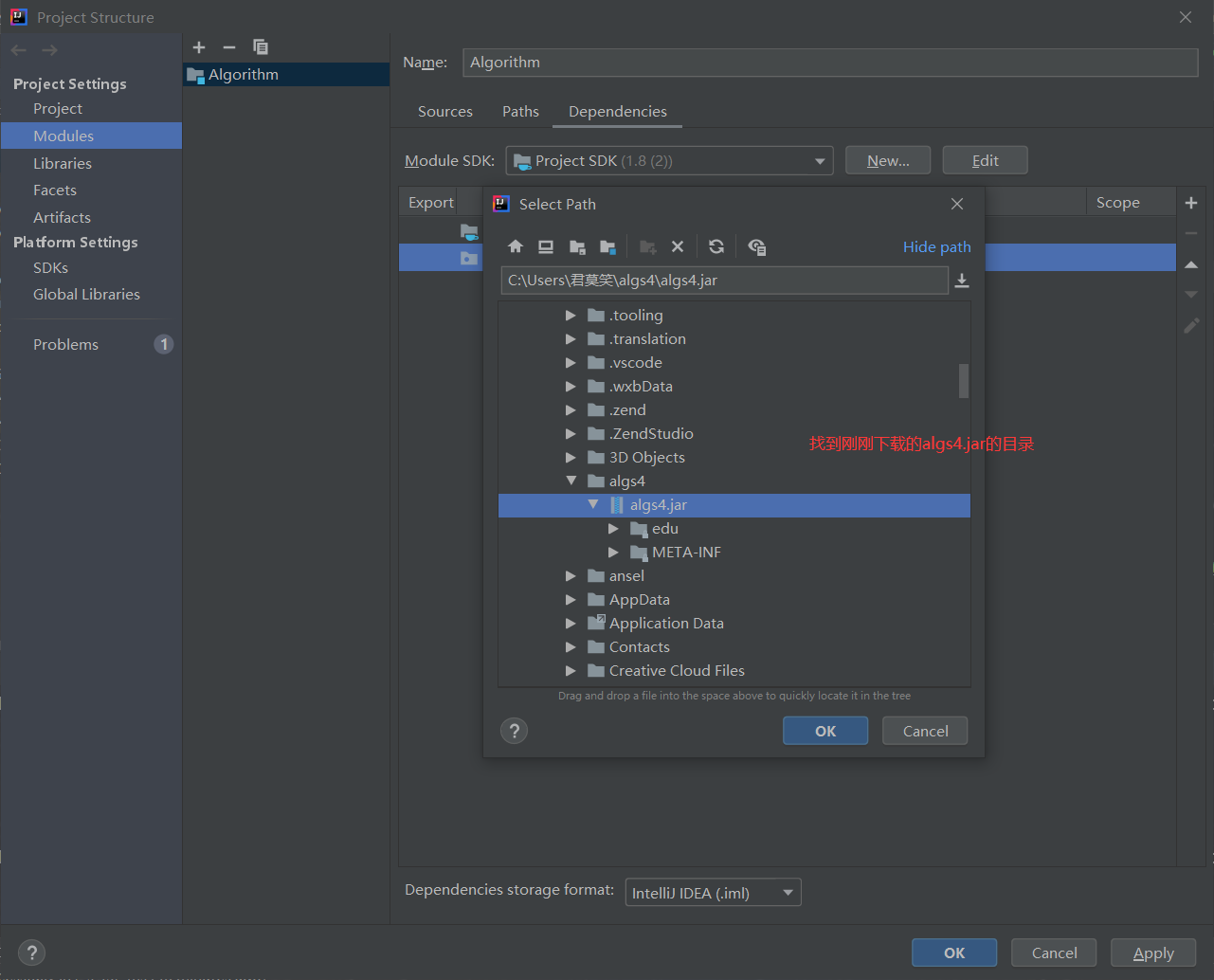Switch to the Paths tab

pyautogui.click(x=520, y=112)
